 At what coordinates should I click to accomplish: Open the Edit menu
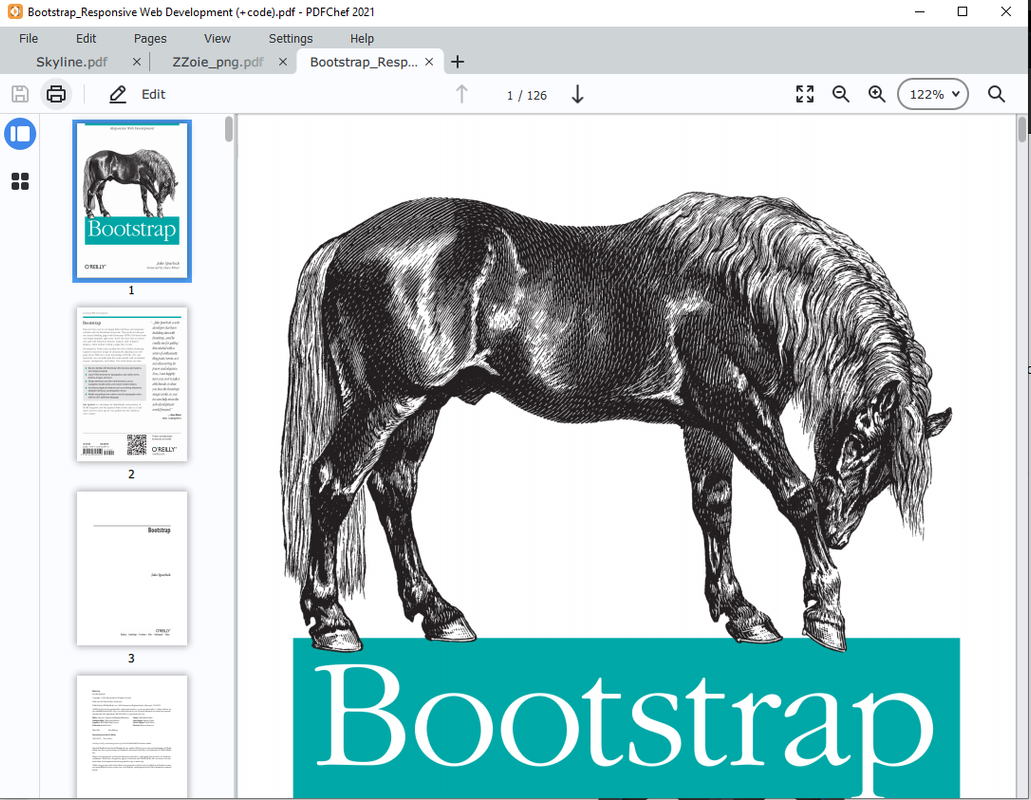point(85,38)
